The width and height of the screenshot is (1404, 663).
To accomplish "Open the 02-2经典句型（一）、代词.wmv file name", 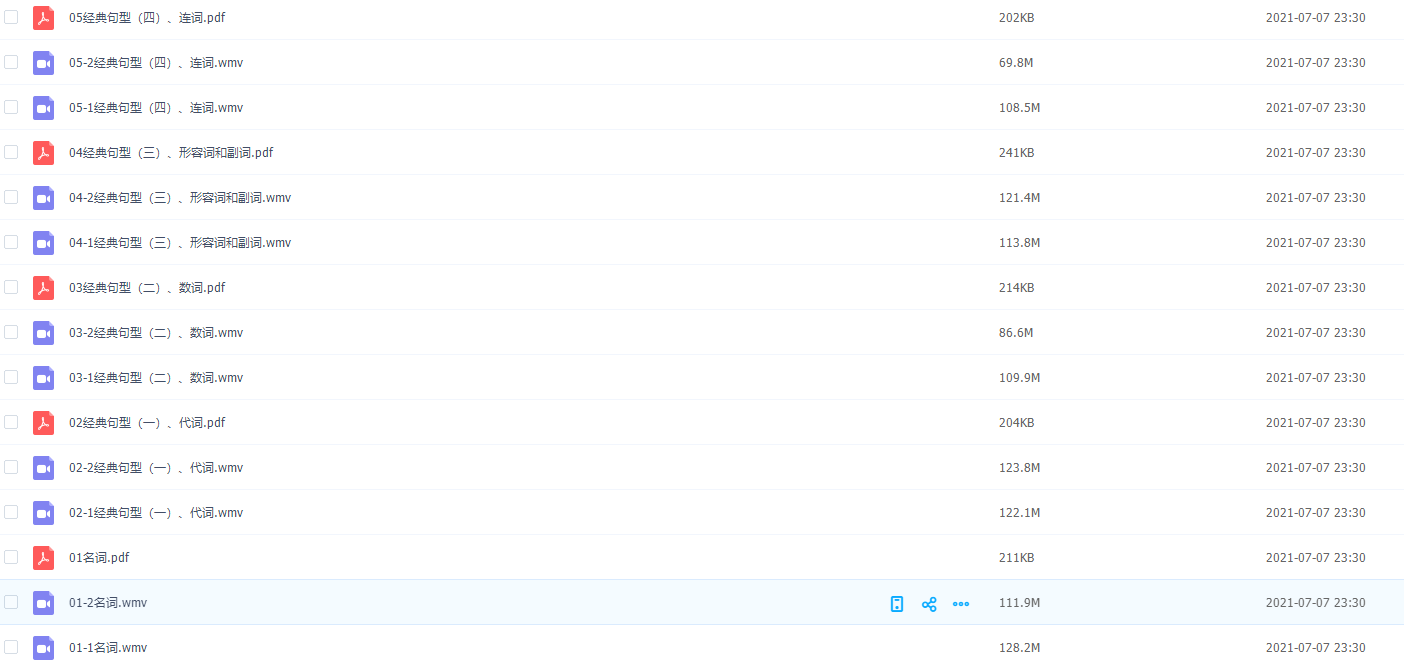I will [x=156, y=468].
